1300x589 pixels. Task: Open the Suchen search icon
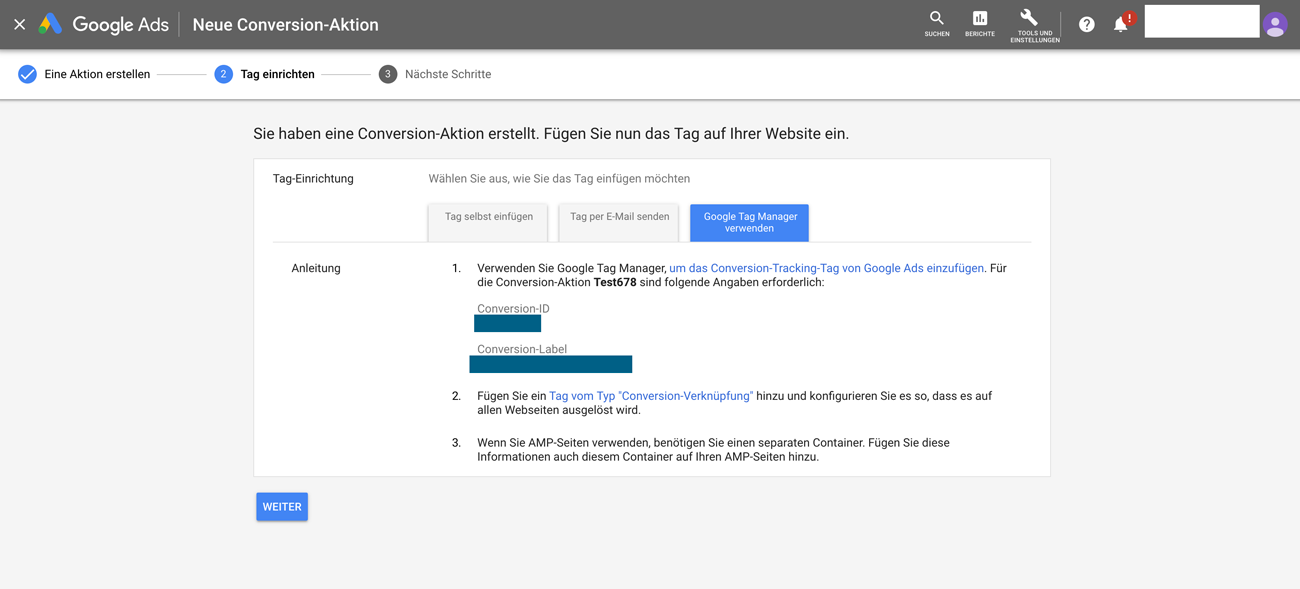[x=937, y=24]
